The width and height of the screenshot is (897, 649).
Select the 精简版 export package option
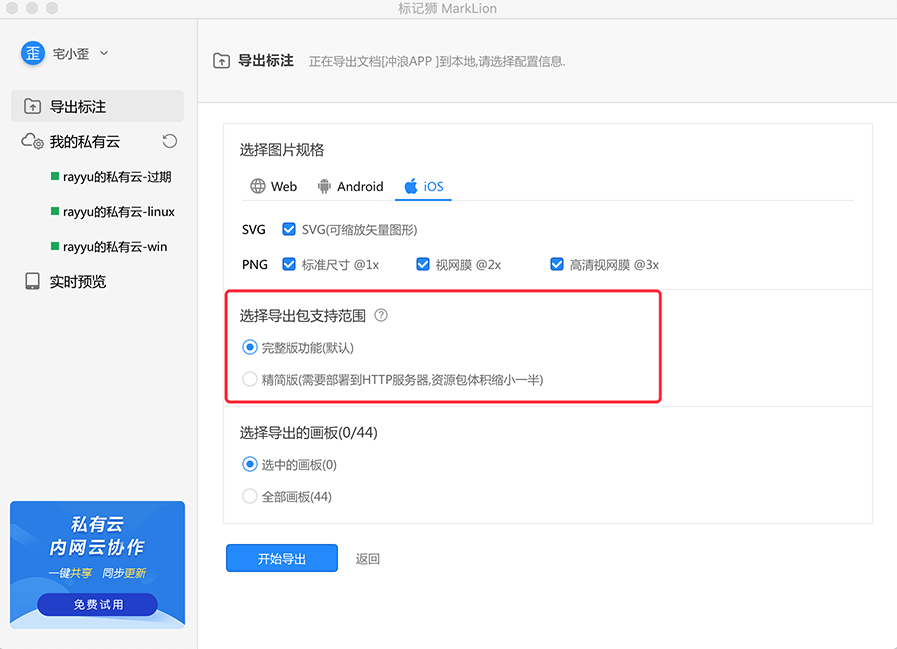click(250, 379)
